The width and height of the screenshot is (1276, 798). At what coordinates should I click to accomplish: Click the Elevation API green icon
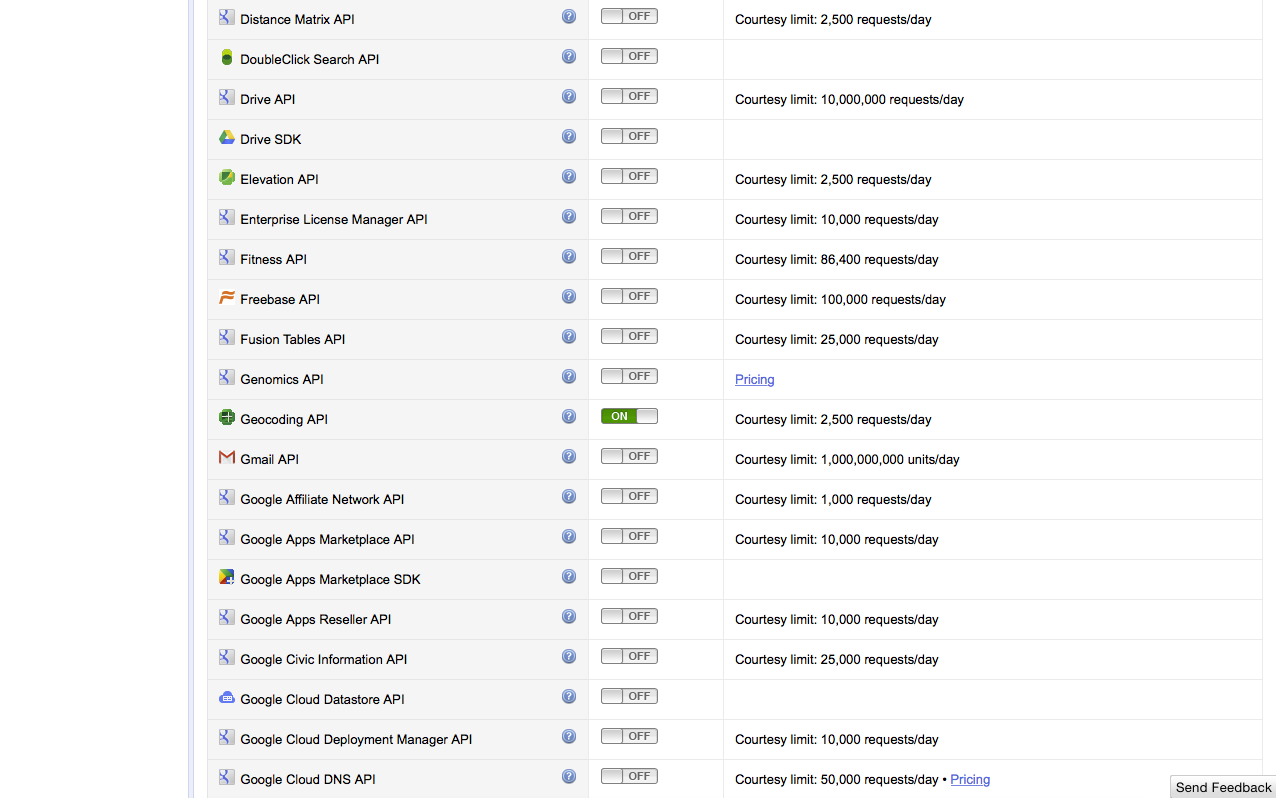tap(227, 177)
